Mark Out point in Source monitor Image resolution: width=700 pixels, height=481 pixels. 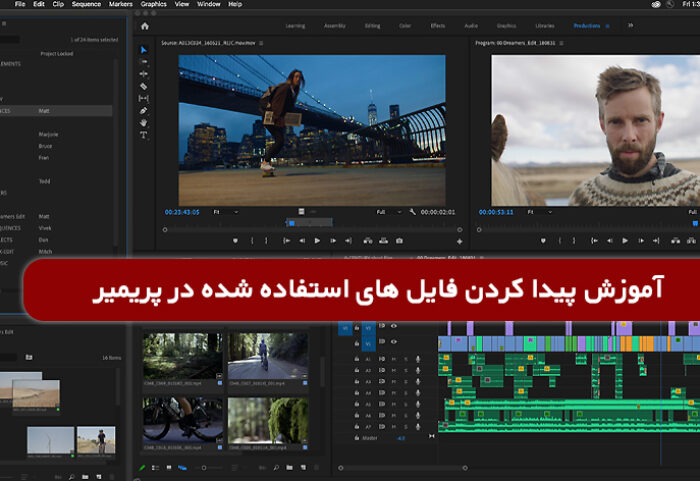pos(267,241)
